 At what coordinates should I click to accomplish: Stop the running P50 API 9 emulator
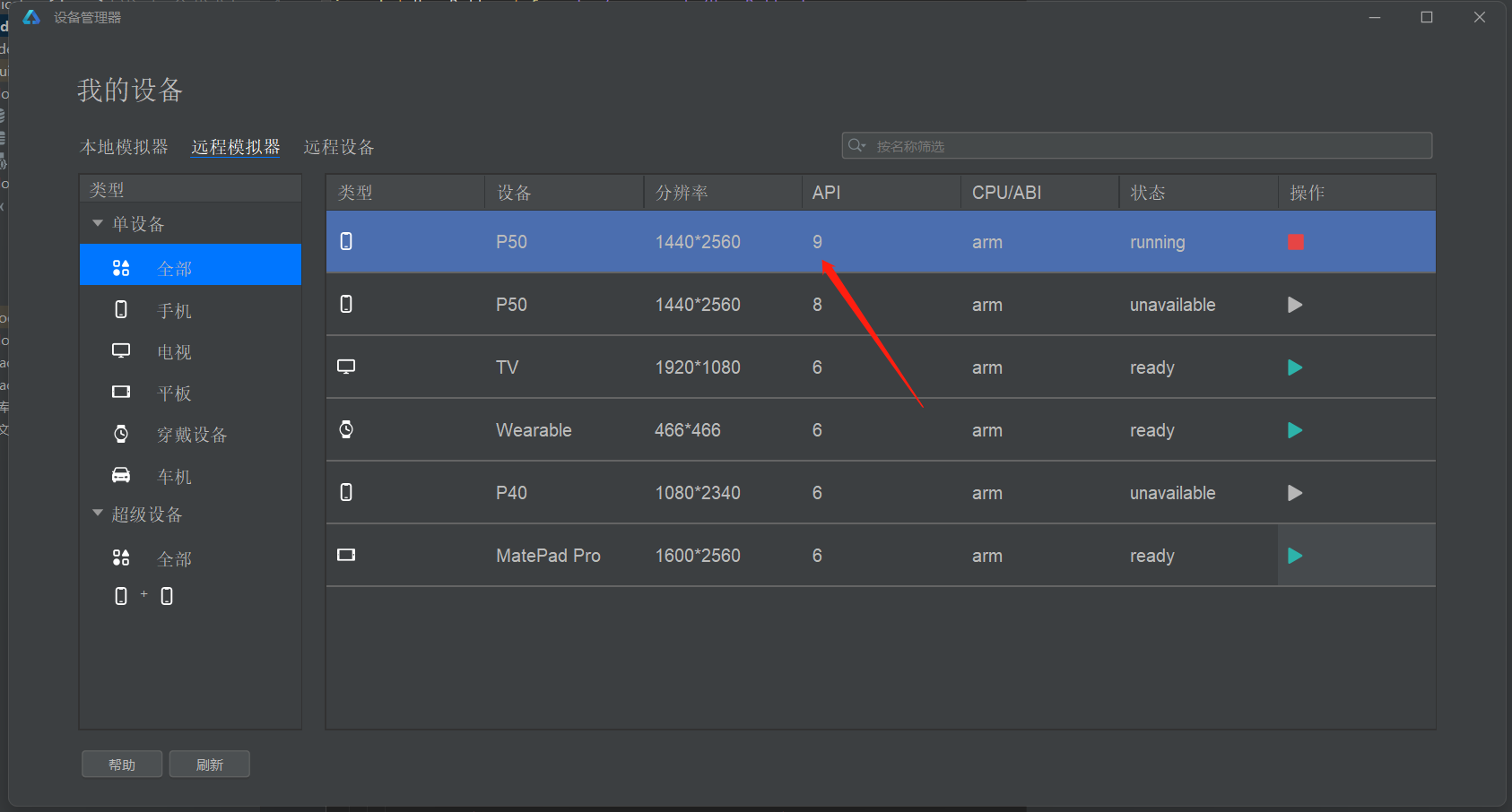click(x=1295, y=242)
